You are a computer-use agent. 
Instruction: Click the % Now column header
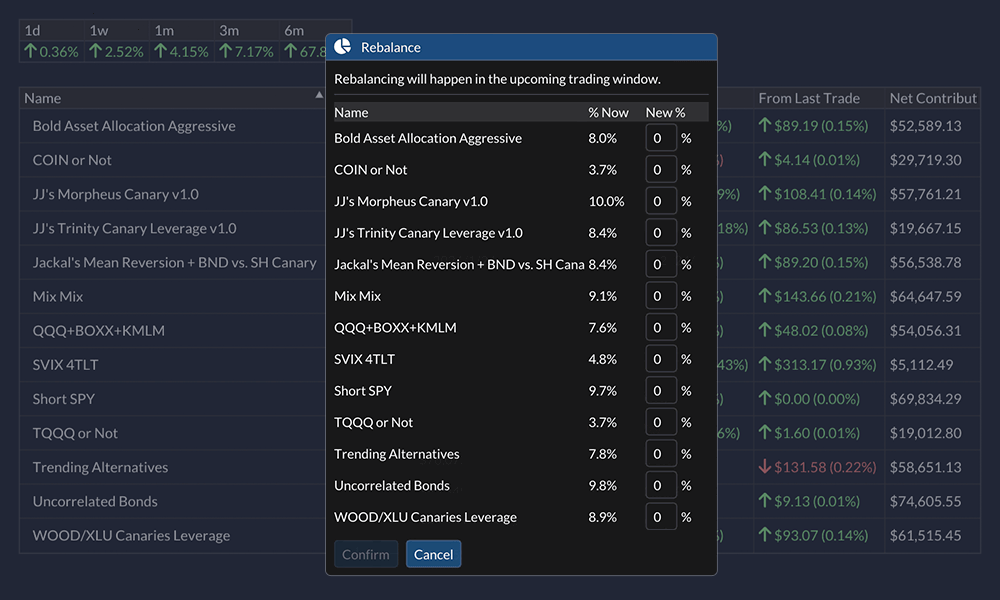(608, 112)
